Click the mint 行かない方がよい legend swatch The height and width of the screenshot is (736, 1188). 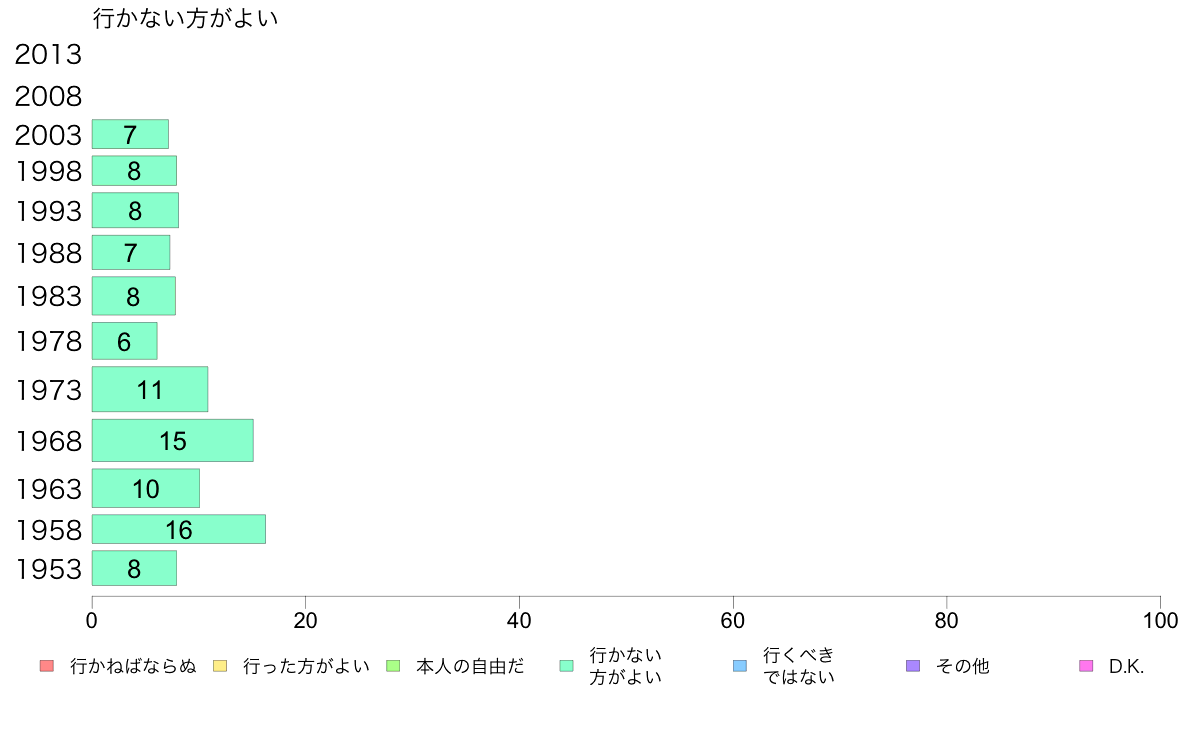coord(566,666)
